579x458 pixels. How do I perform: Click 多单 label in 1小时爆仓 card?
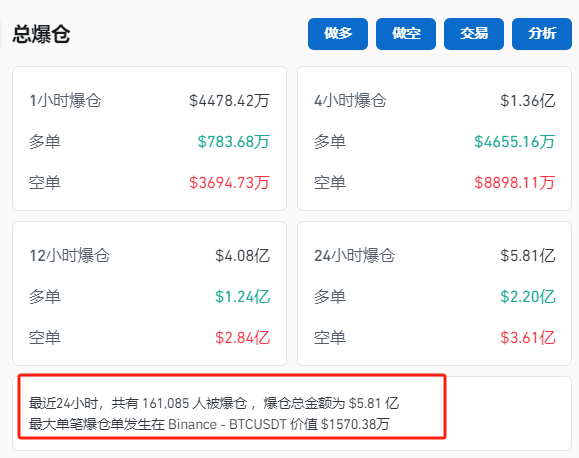pos(45,142)
